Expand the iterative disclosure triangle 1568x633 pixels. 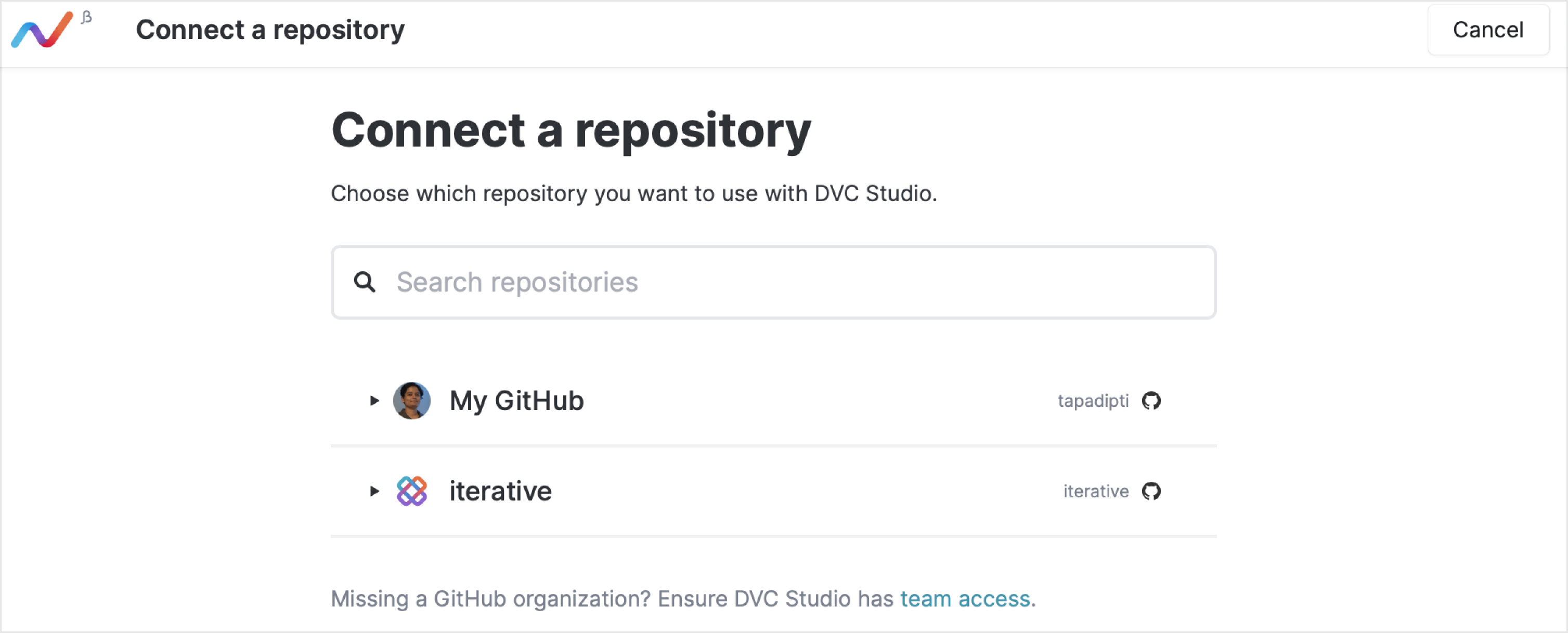(x=374, y=491)
